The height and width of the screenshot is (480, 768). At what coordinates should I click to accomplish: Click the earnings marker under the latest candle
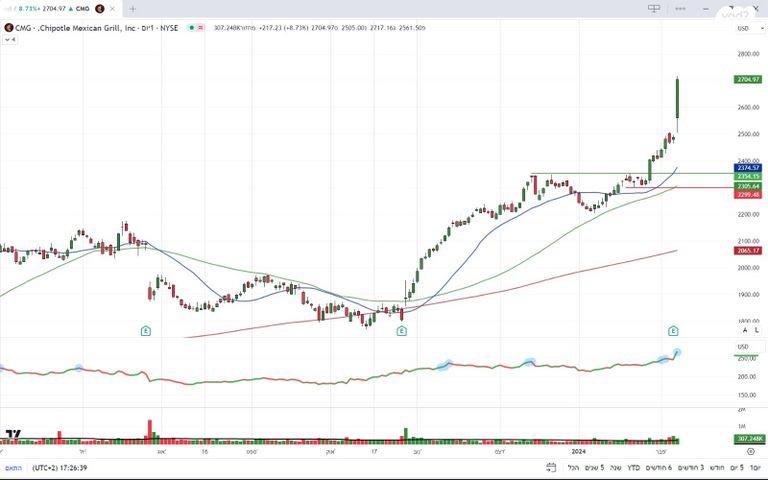pyautogui.click(x=673, y=330)
